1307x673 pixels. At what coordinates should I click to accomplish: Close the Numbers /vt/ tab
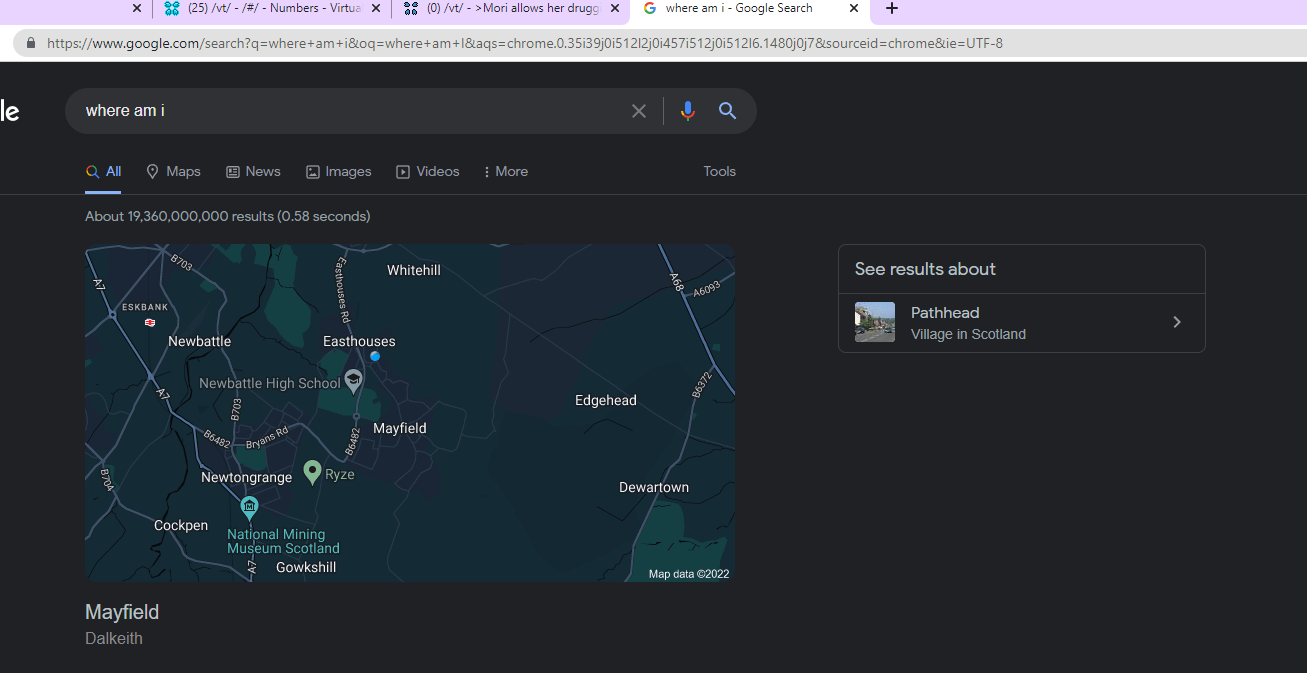tap(376, 9)
